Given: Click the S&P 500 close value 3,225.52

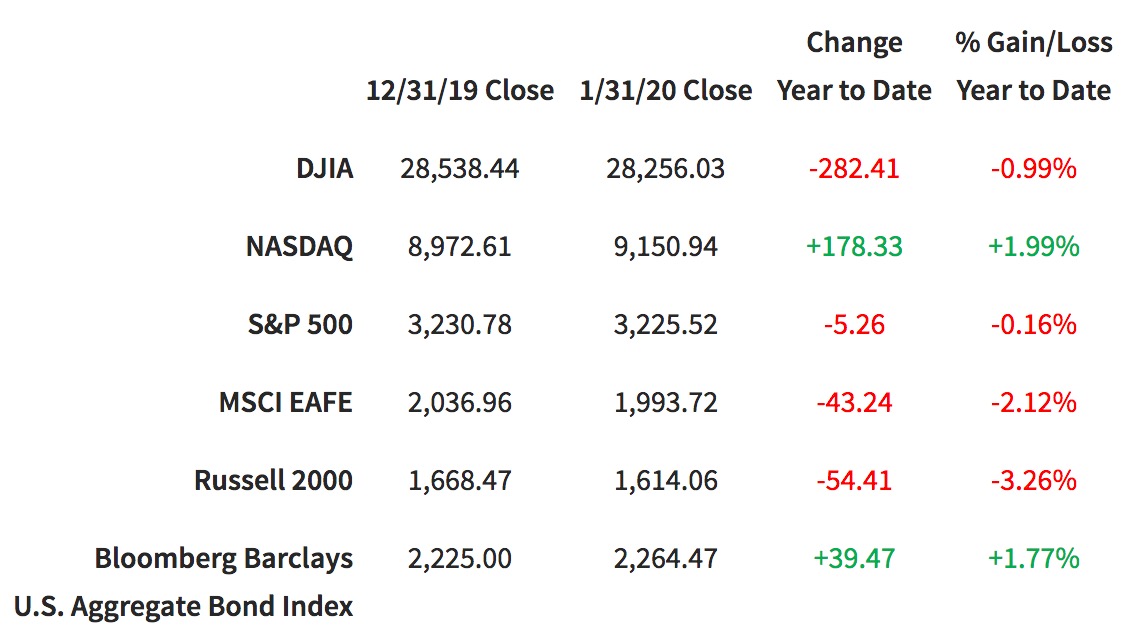Looking at the screenshot, I should (666, 324).
